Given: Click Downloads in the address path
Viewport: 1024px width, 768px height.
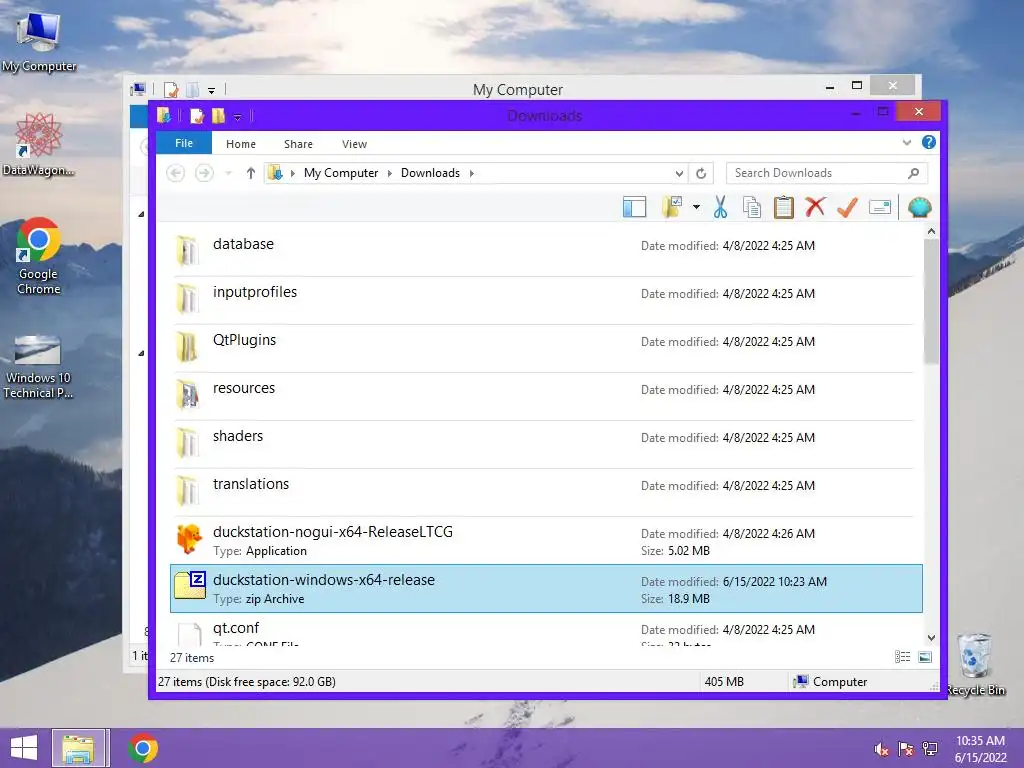Looking at the screenshot, I should (430, 173).
